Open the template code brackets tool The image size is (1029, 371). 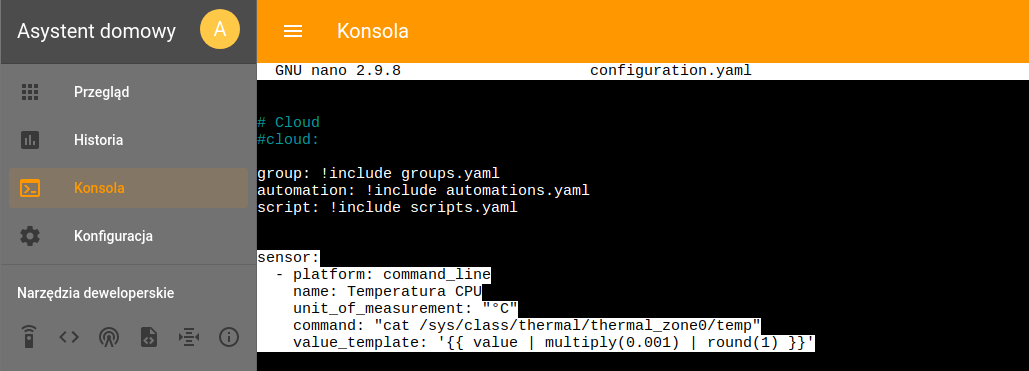[x=69, y=338]
